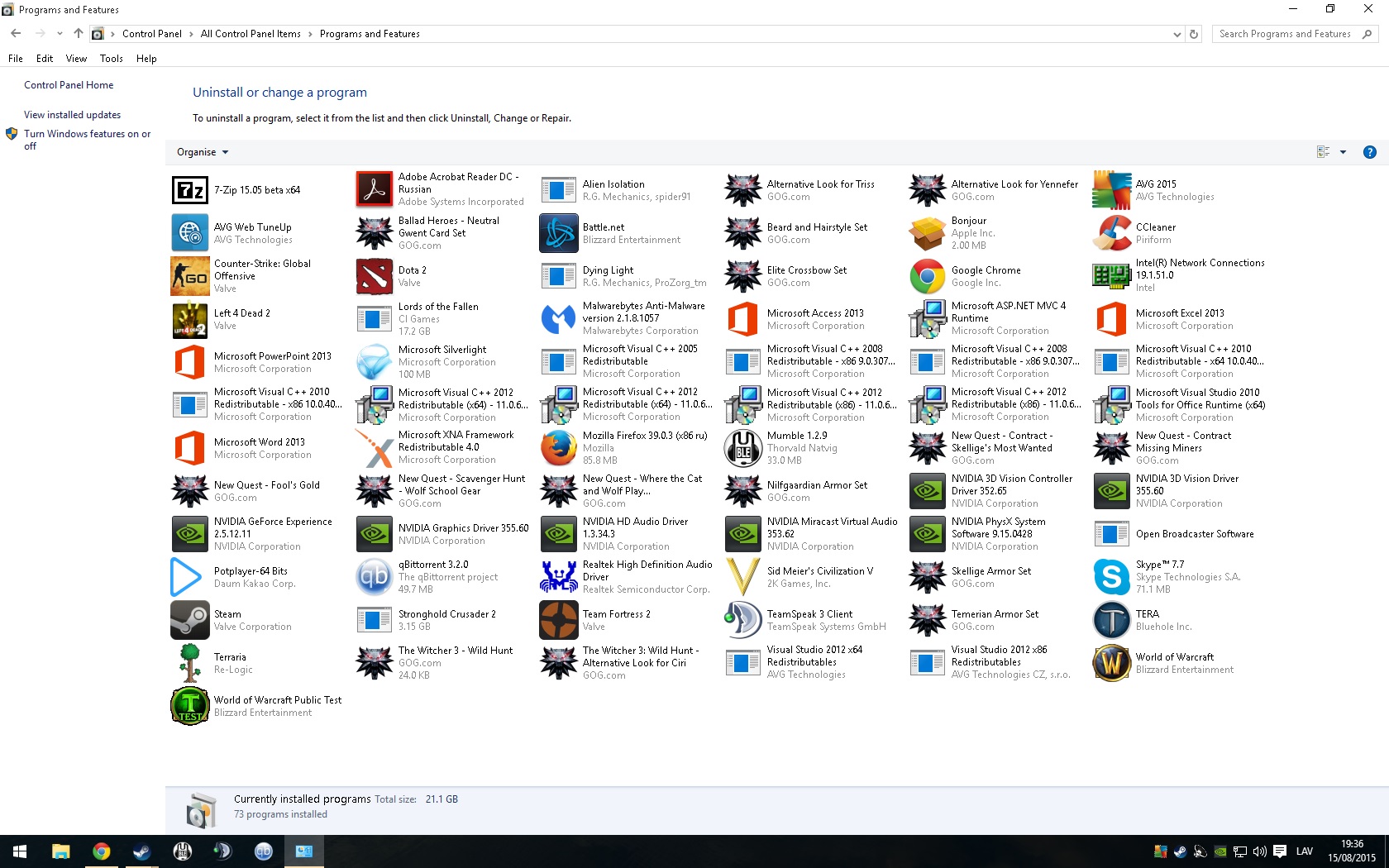Open File Explorer from the taskbar
Viewport: 1389px width, 868px height.
pyautogui.click(x=60, y=851)
